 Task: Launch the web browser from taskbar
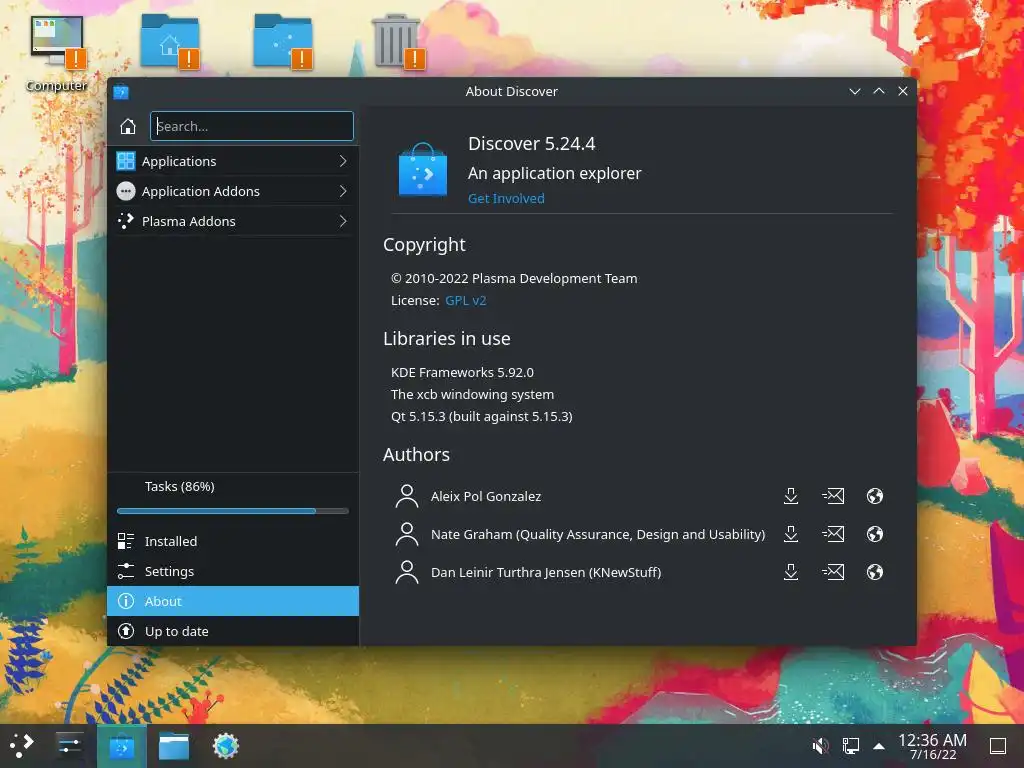pyautogui.click(x=226, y=746)
